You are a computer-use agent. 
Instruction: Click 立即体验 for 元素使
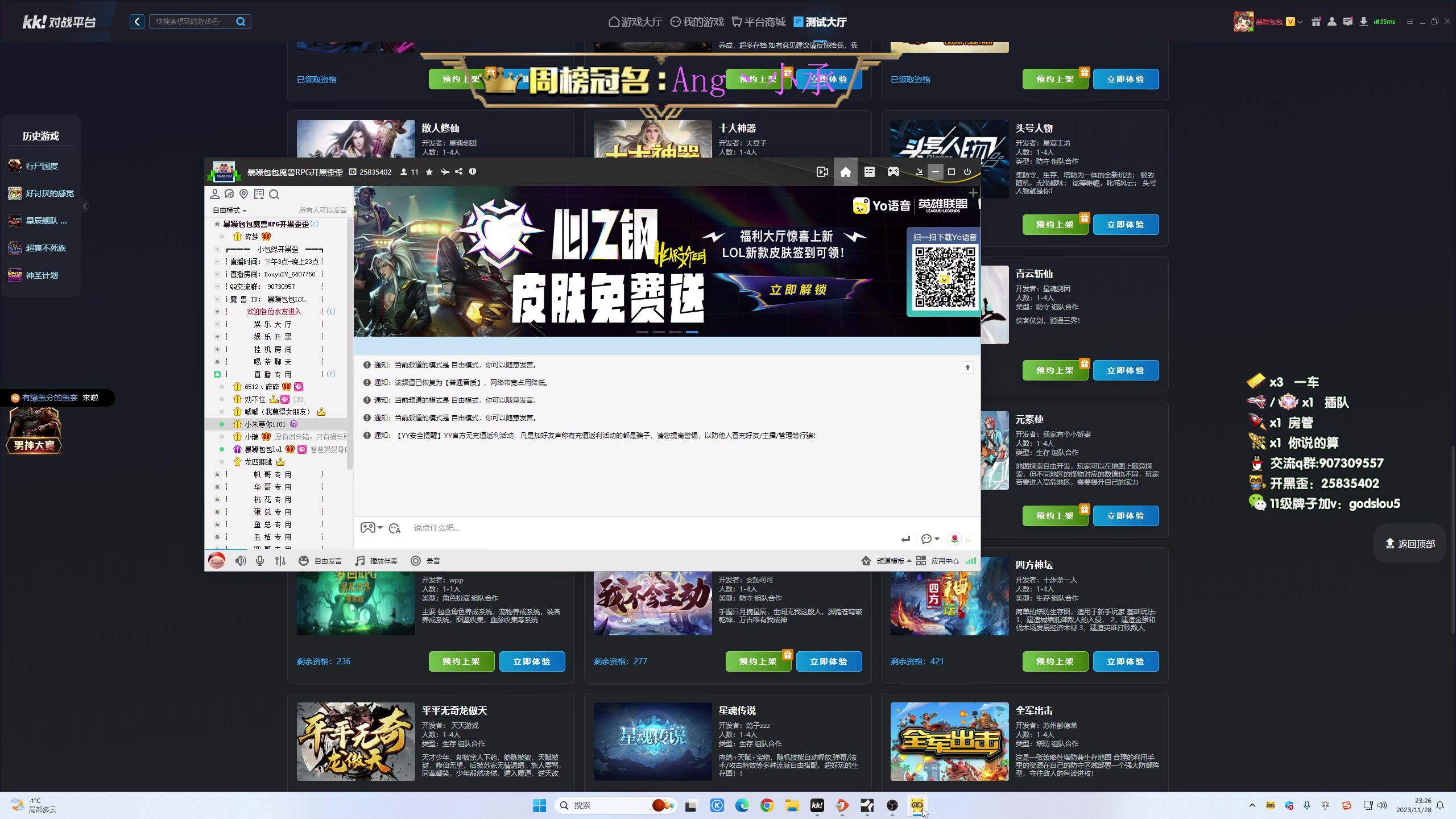click(1126, 516)
